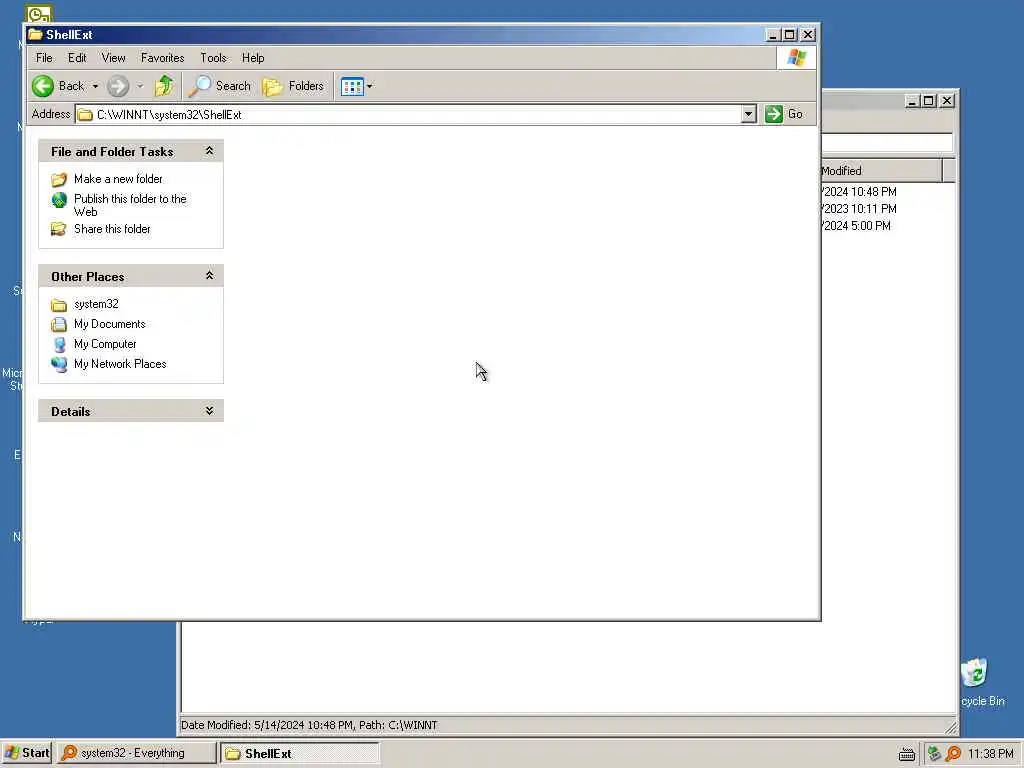Maximize the ShellExt window
Image resolution: width=1024 pixels, height=768 pixels.
[x=790, y=35]
